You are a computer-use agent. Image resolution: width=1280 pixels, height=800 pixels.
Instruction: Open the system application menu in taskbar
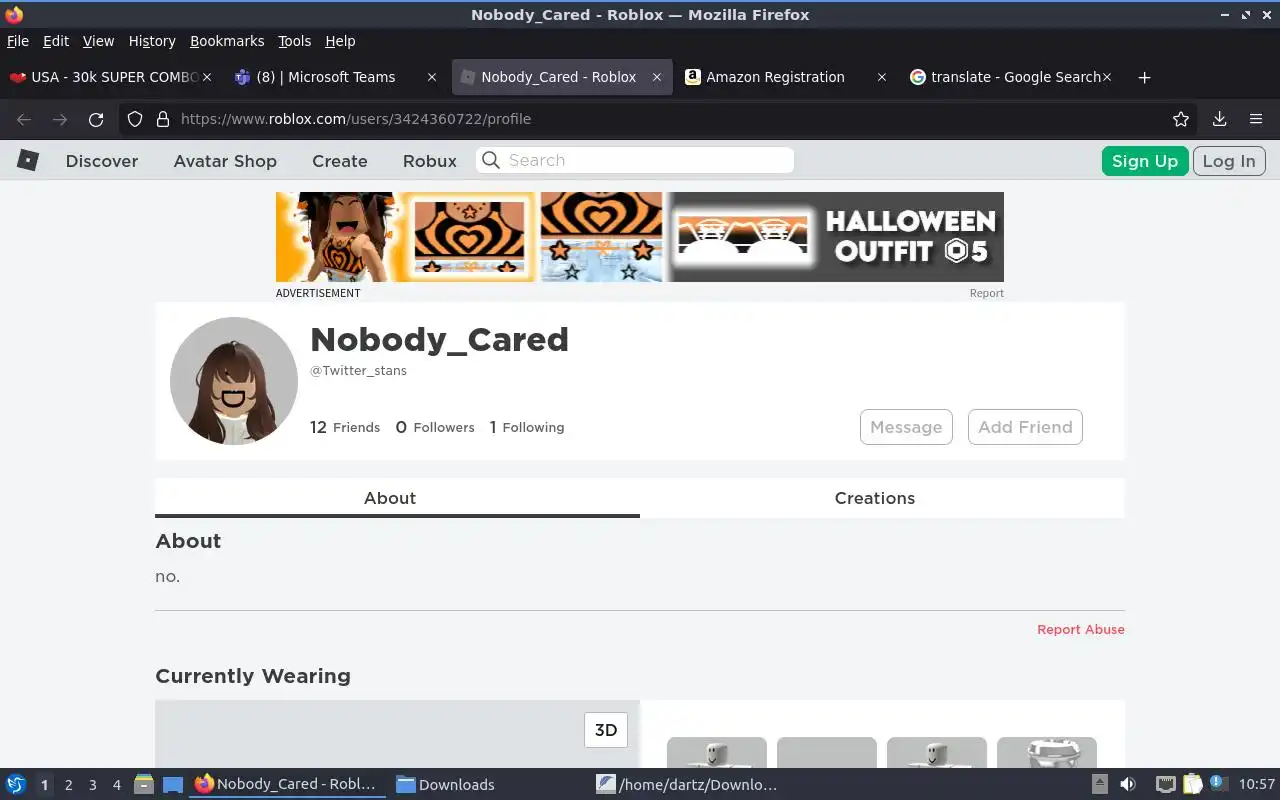[15, 784]
